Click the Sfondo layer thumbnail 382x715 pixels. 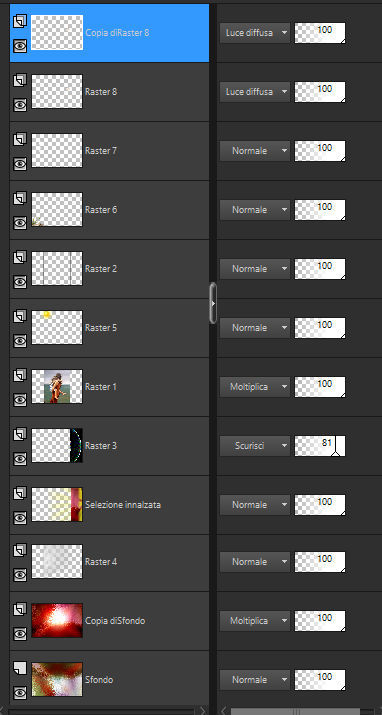click(x=57, y=679)
